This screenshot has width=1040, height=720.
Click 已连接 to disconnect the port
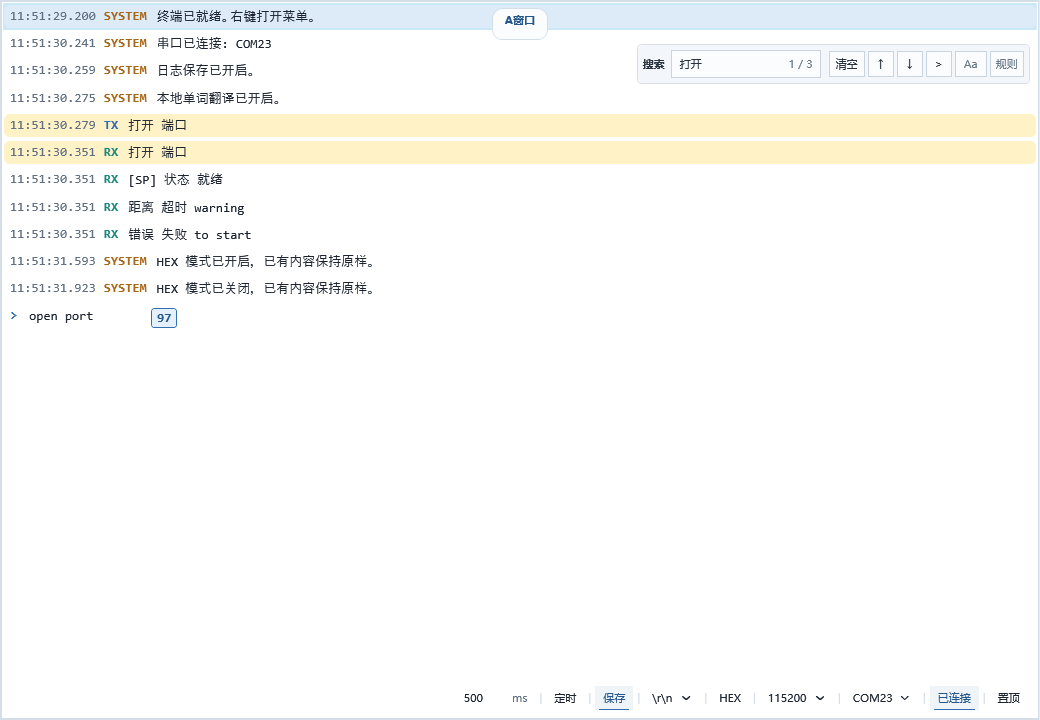tap(953, 698)
